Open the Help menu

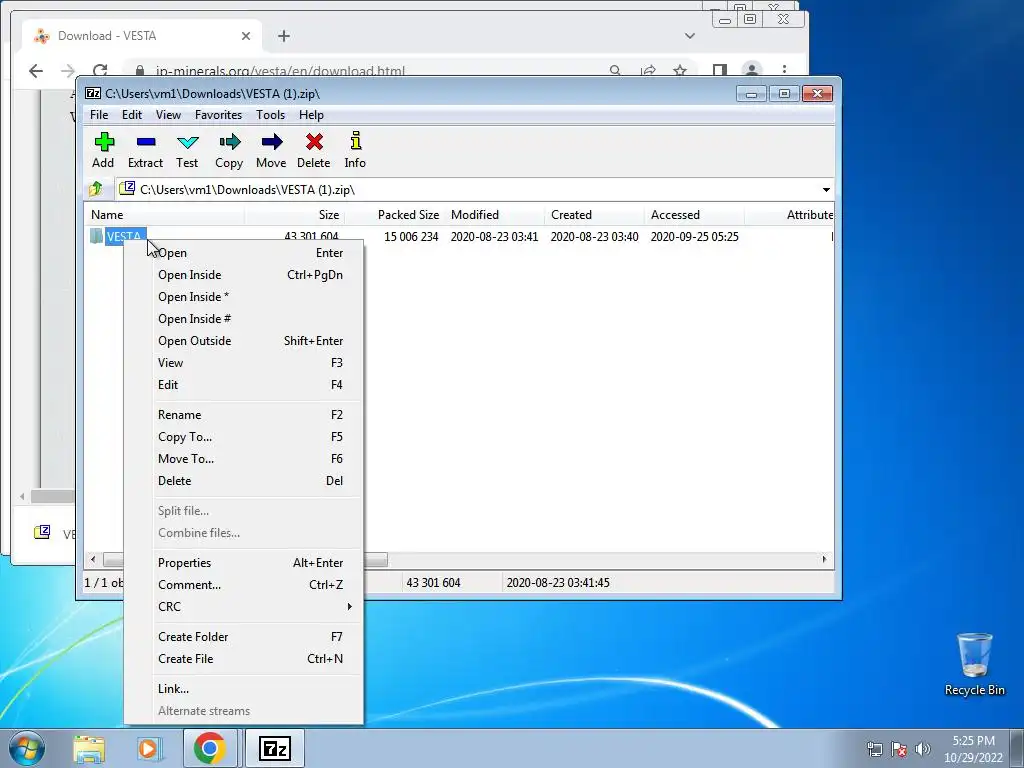(x=312, y=115)
